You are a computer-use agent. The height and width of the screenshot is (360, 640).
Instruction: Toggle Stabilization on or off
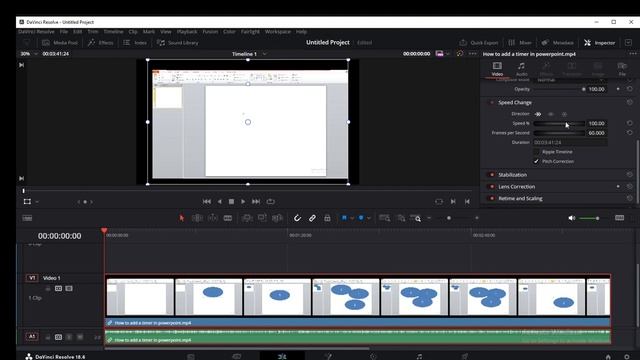(492, 175)
